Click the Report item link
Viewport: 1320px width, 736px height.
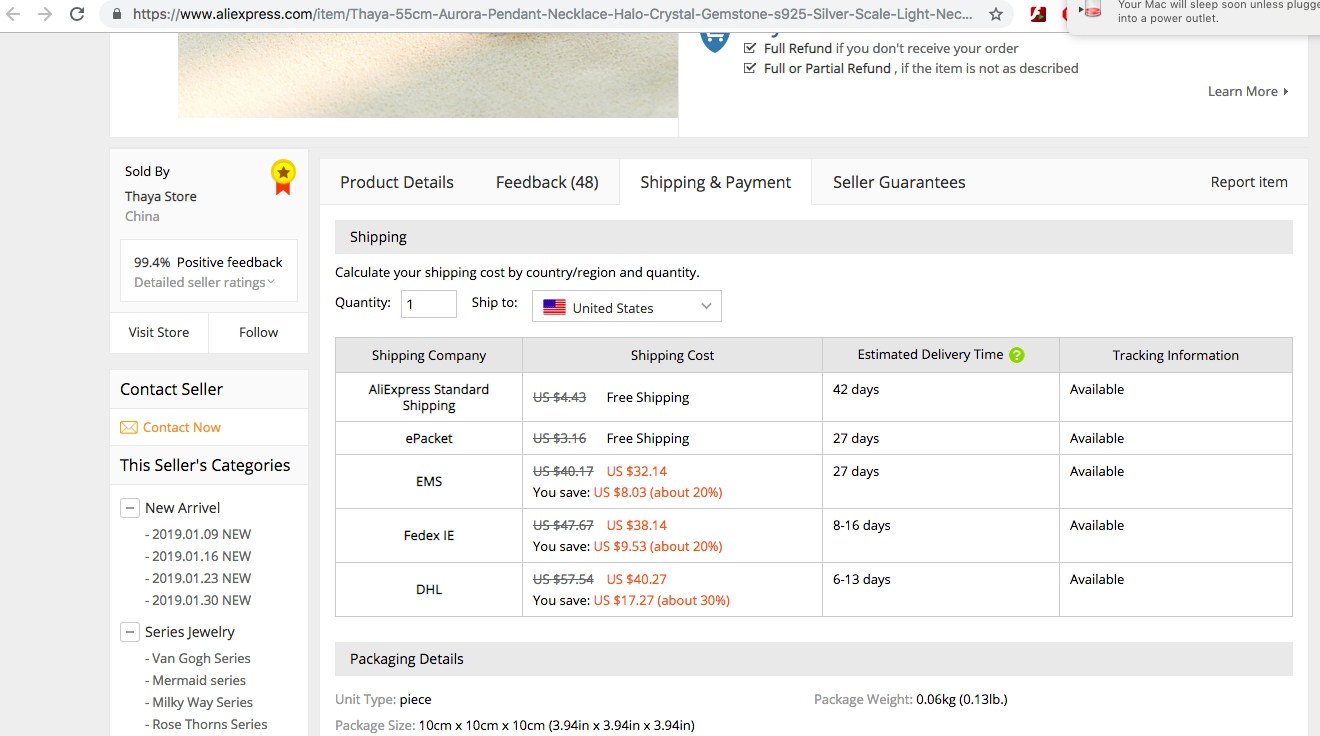click(1249, 182)
